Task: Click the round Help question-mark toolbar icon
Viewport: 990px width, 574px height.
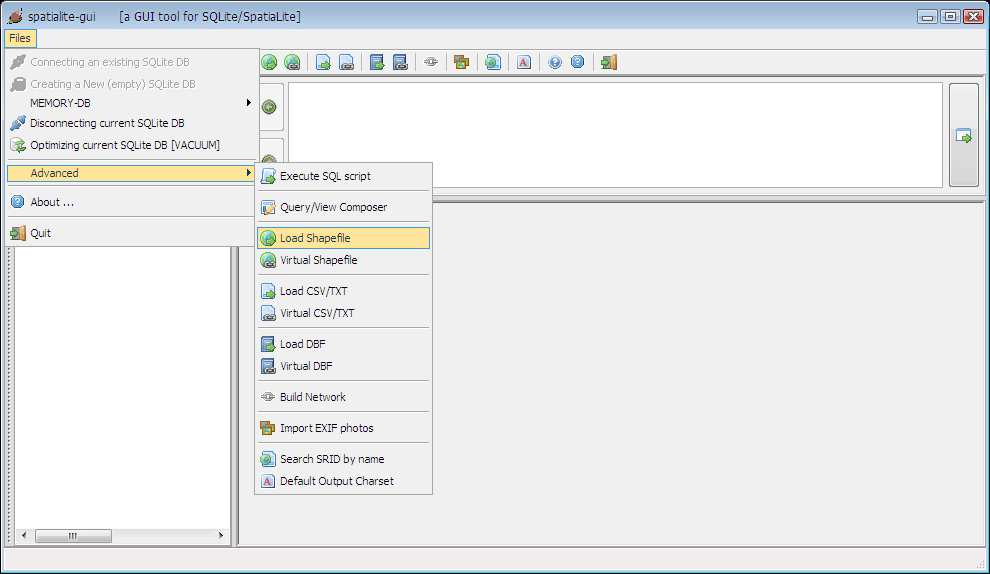Action: pos(554,62)
